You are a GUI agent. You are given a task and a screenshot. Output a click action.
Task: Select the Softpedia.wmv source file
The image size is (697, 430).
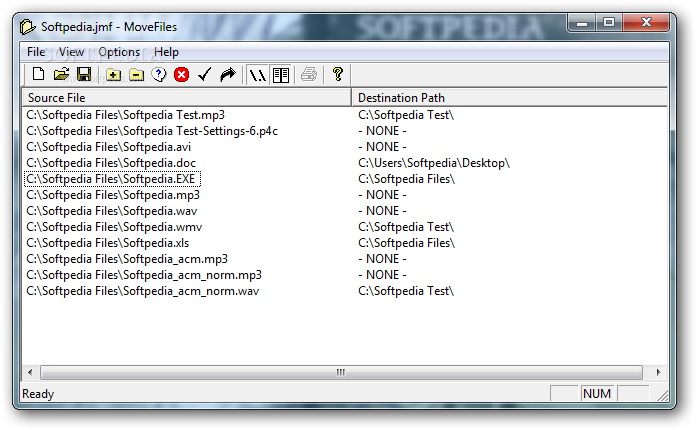click(114, 227)
